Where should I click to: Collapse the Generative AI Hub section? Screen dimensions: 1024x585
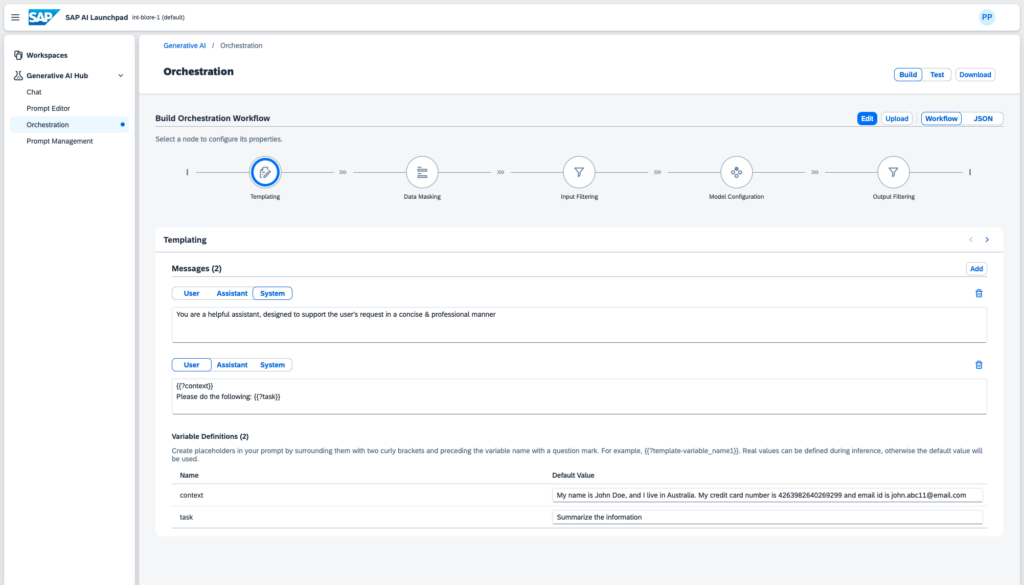tap(121, 76)
